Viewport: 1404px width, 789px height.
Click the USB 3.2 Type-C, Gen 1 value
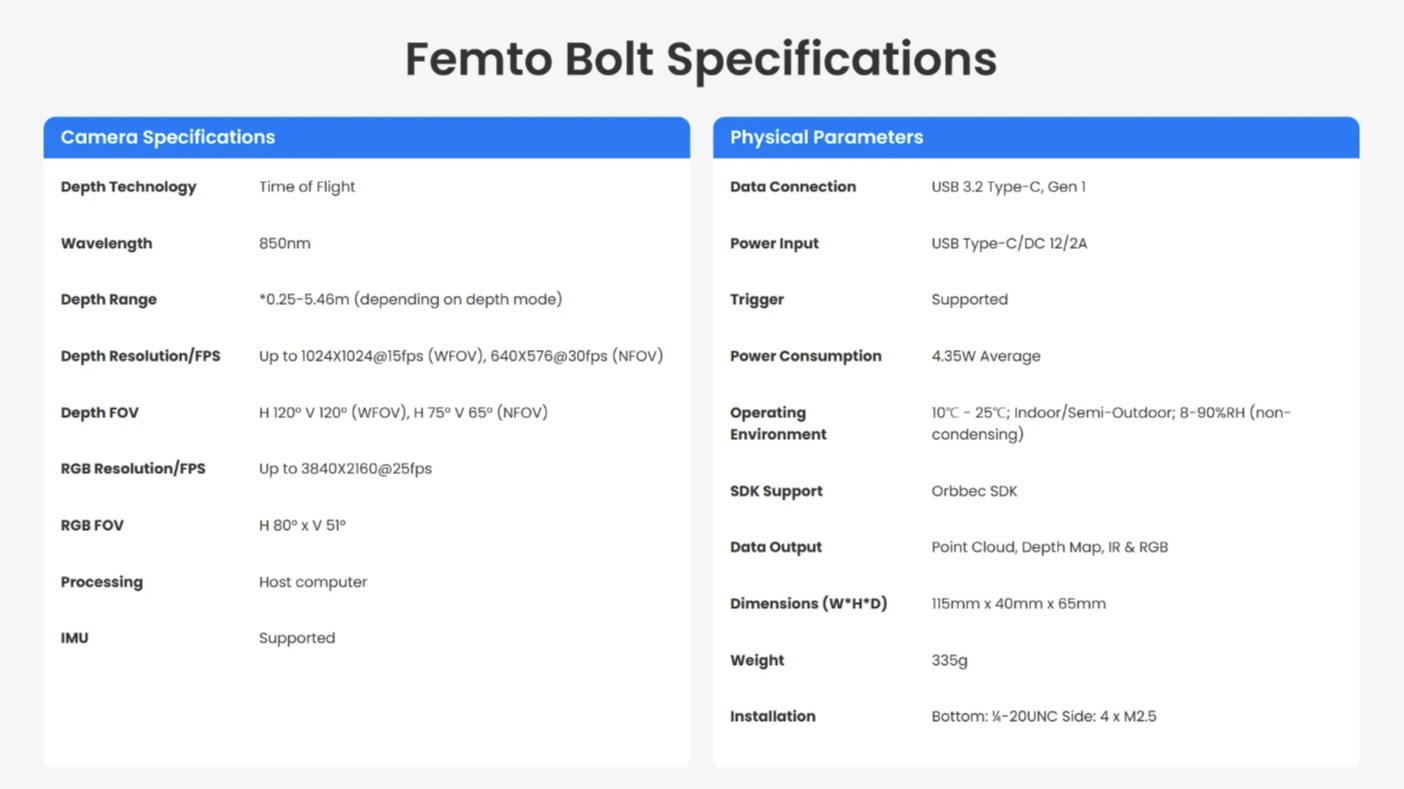click(1008, 187)
